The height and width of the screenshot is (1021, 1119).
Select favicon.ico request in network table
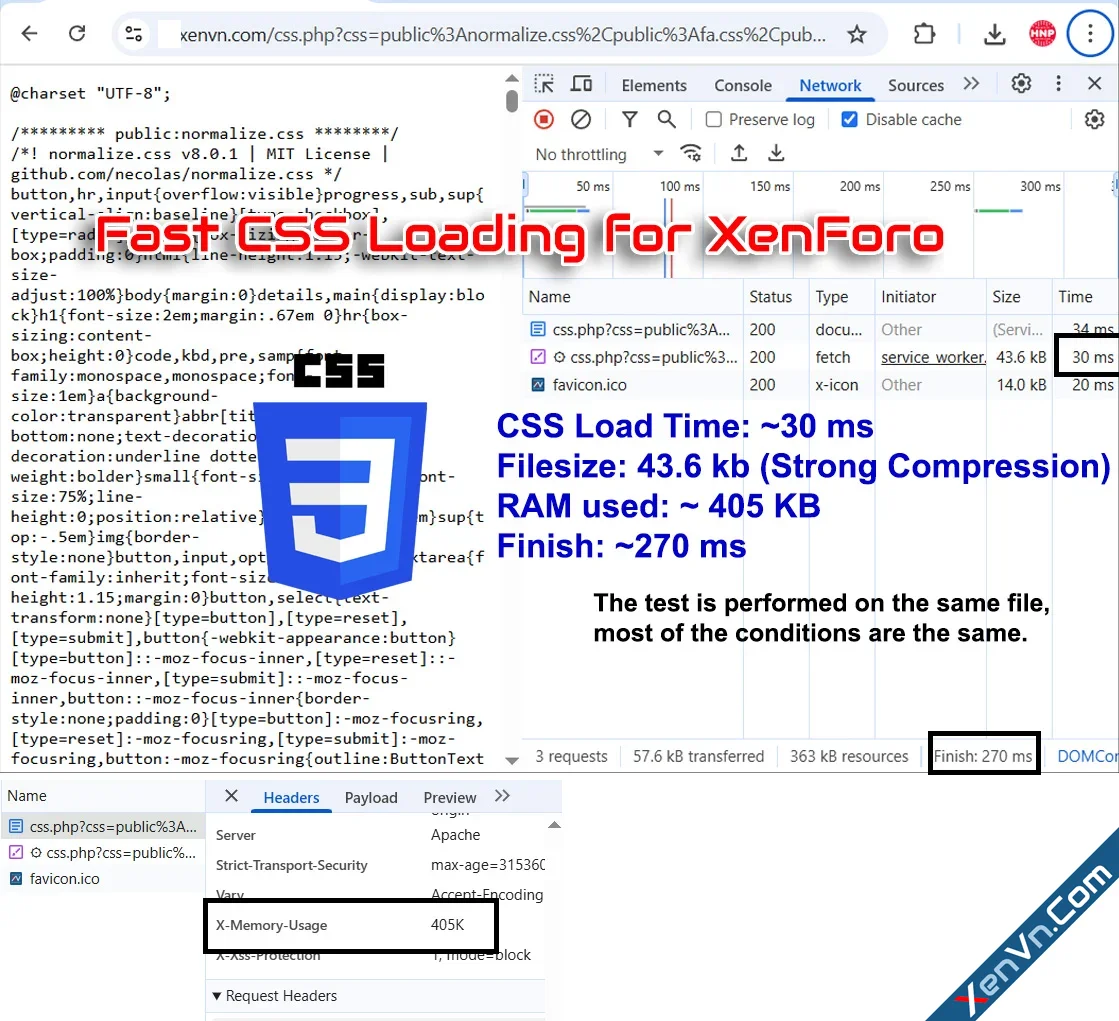(821, 385)
